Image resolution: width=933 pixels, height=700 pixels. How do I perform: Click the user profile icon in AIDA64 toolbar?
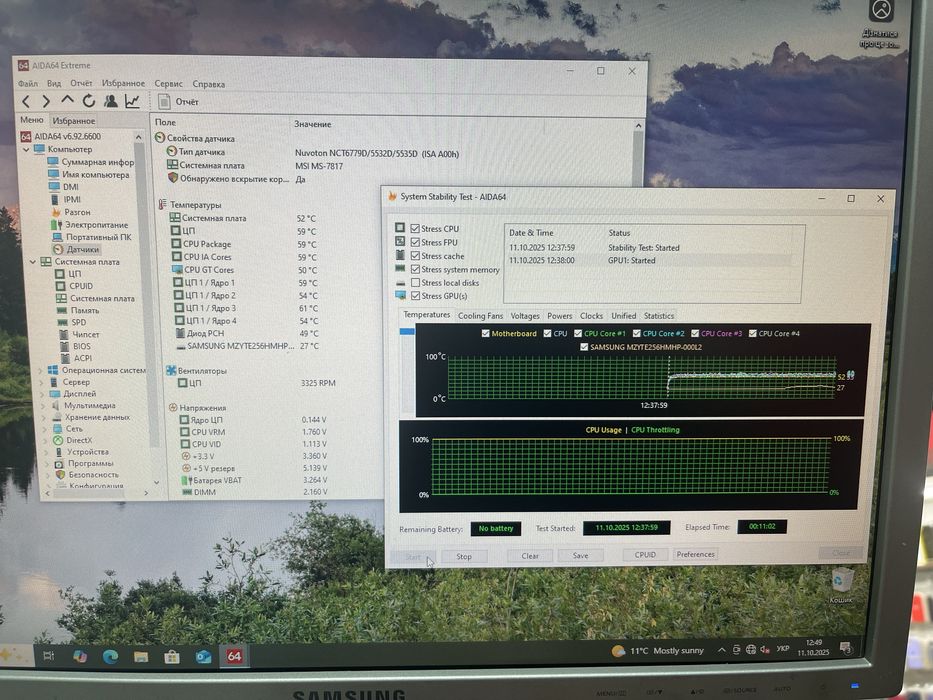111,101
